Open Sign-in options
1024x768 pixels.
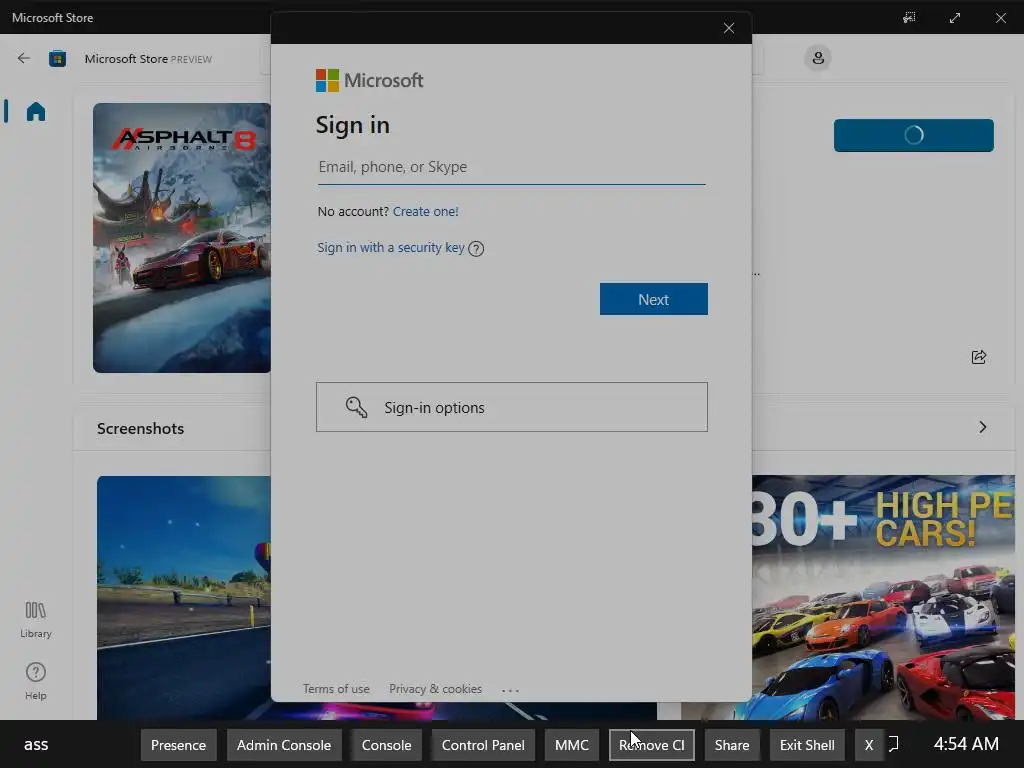point(511,407)
